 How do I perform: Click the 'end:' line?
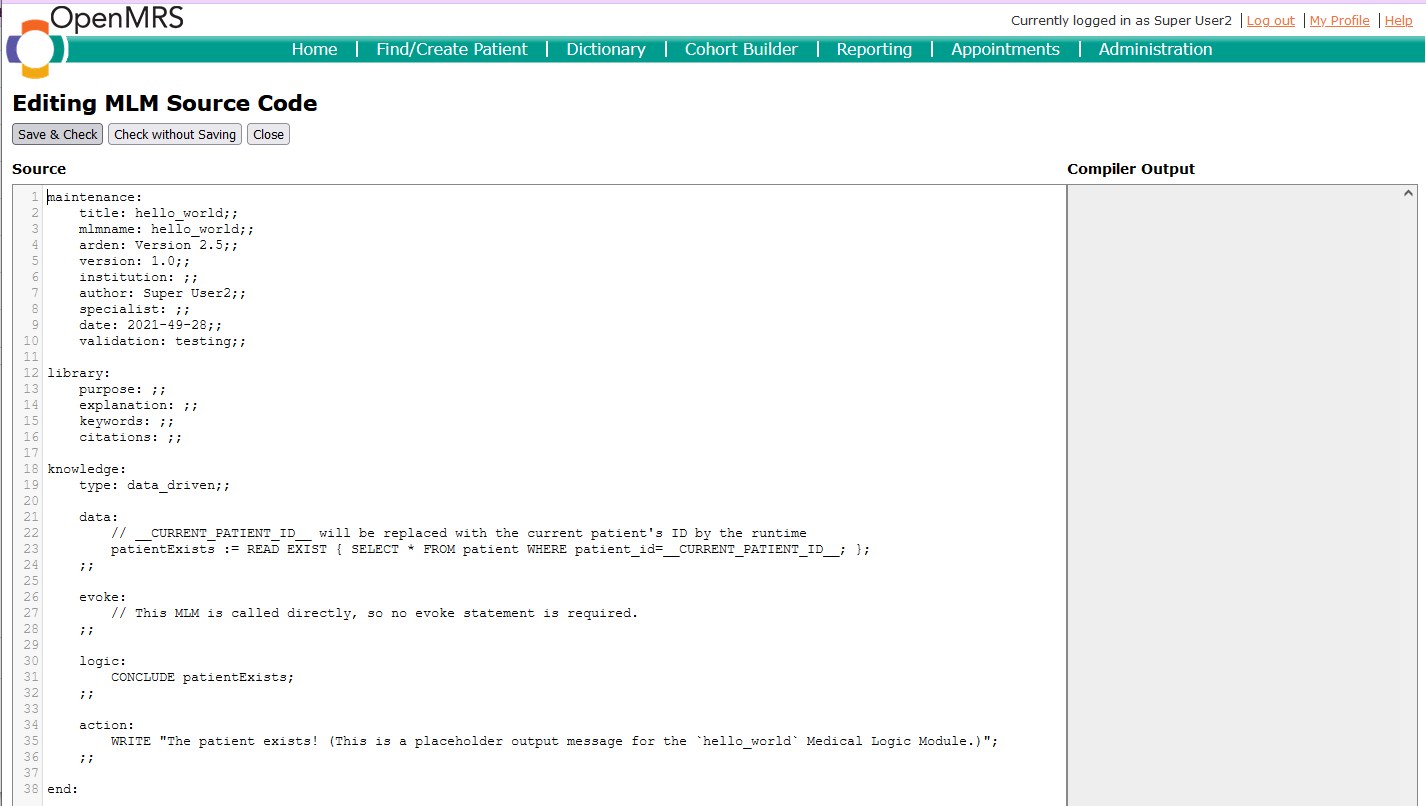(63, 789)
